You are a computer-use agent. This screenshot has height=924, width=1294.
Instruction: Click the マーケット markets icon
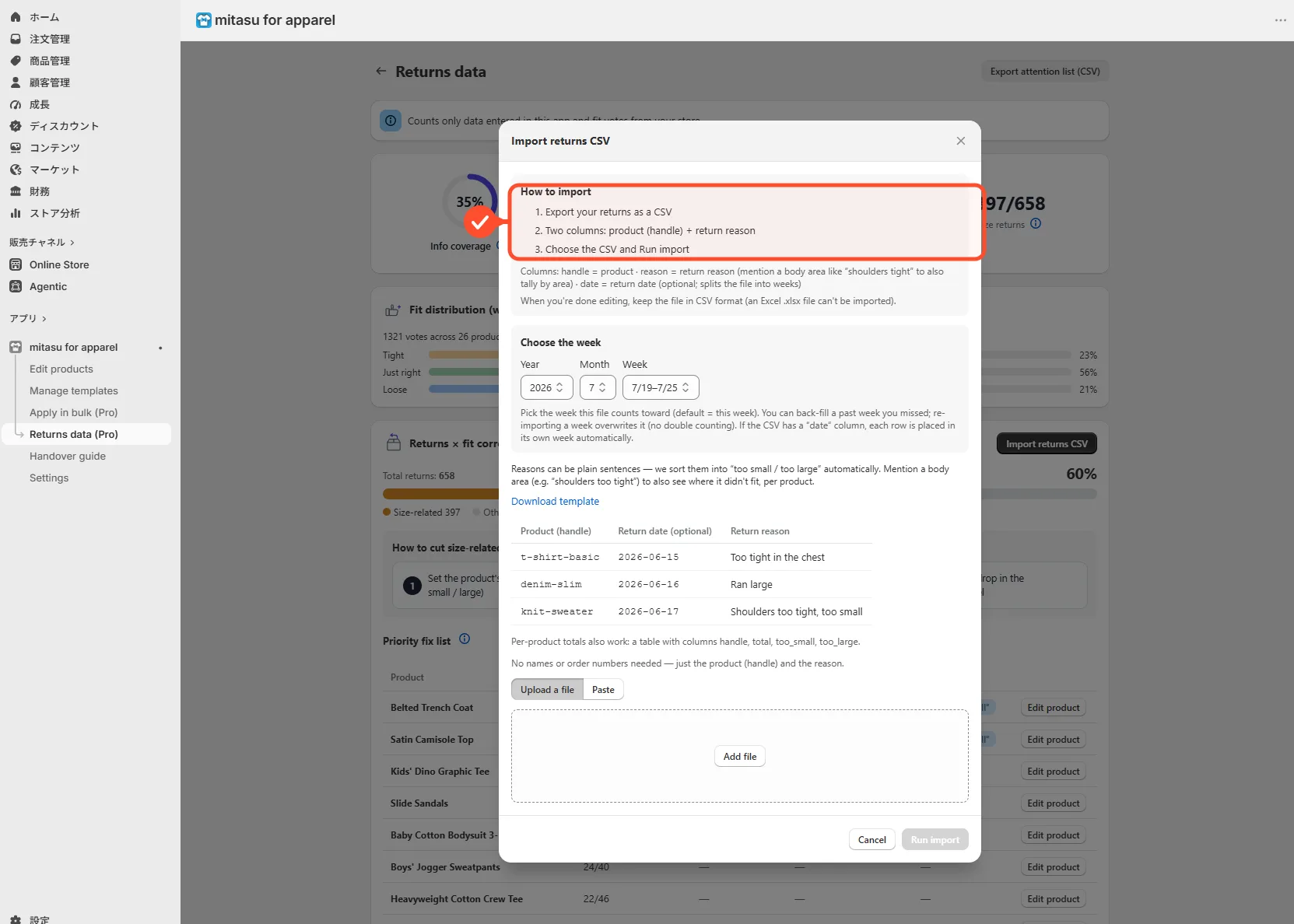click(x=16, y=170)
